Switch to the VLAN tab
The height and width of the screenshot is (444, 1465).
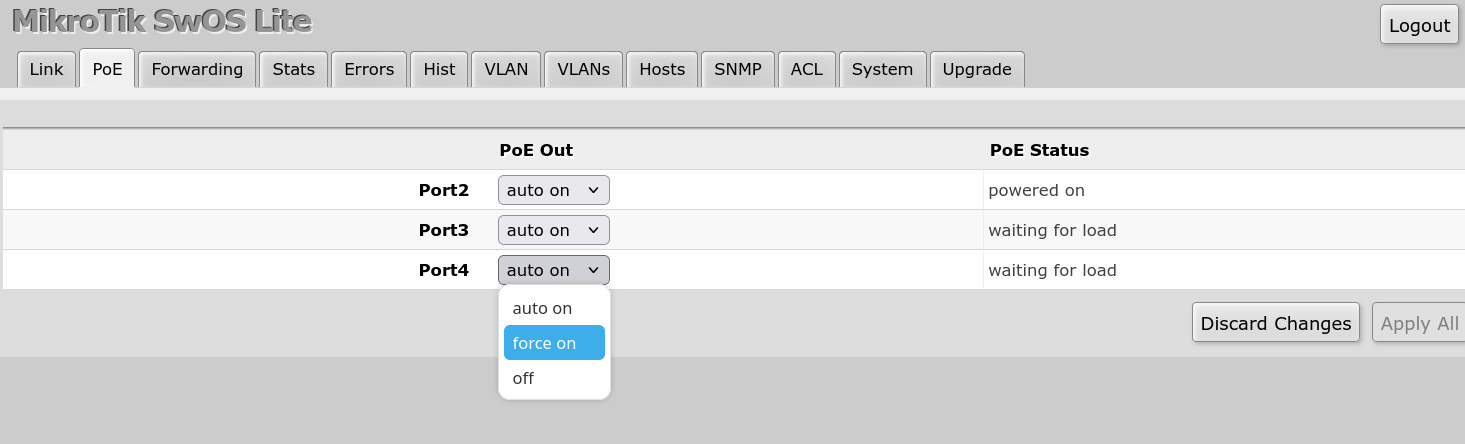(x=506, y=69)
